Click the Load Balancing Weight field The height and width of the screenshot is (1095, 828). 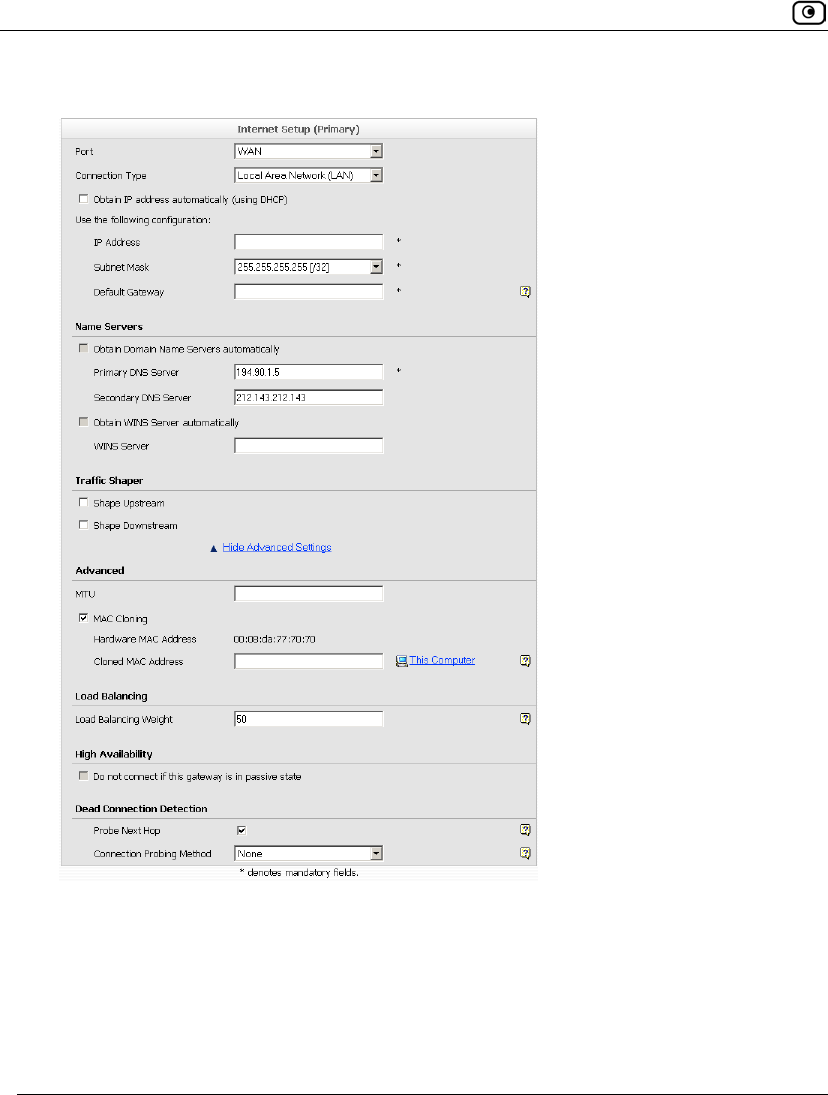tap(309, 719)
